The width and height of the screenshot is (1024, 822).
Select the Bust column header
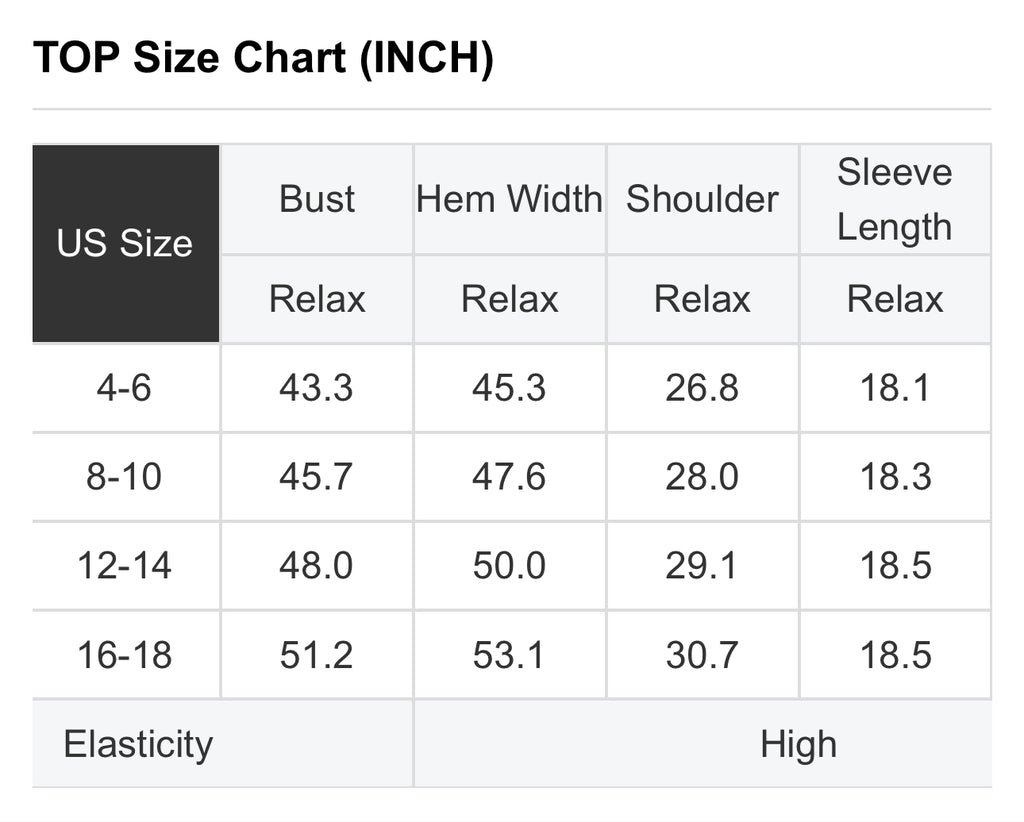(317, 199)
